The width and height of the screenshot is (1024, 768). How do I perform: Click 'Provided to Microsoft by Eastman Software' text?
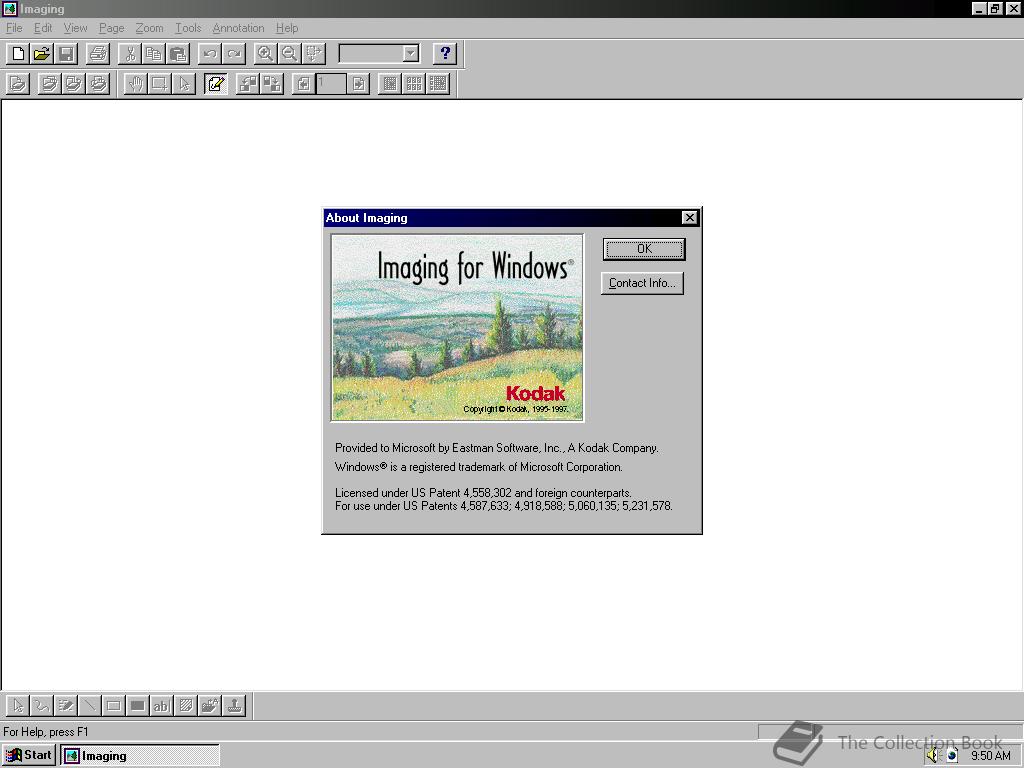click(x=496, y=448)
